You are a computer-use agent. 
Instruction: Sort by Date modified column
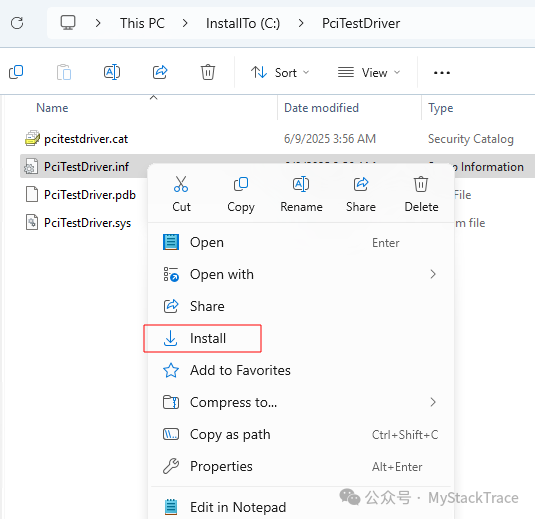321,108
